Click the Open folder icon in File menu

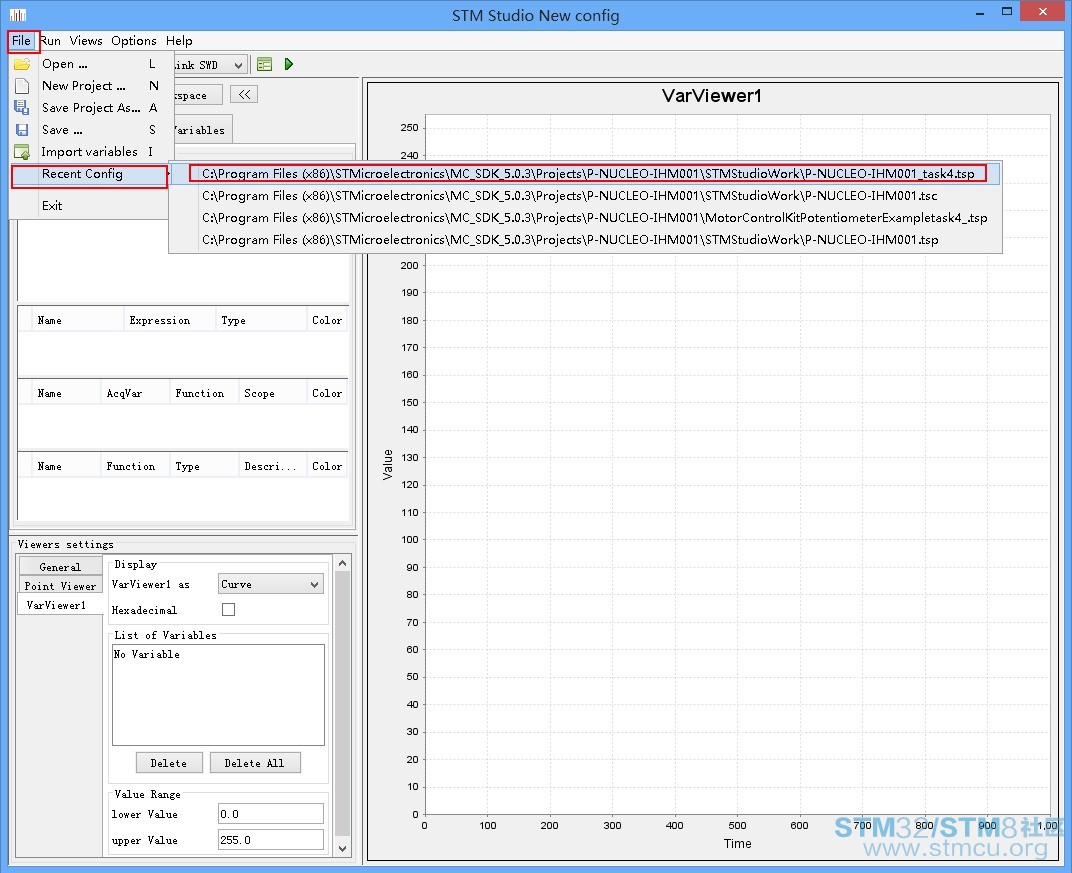pyautogui.click(x=22, y=64)
